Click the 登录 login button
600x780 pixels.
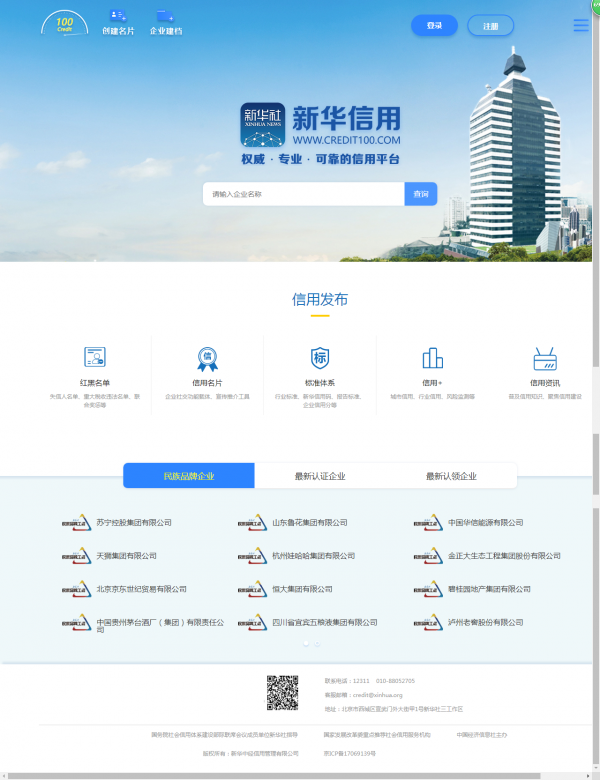434,25
